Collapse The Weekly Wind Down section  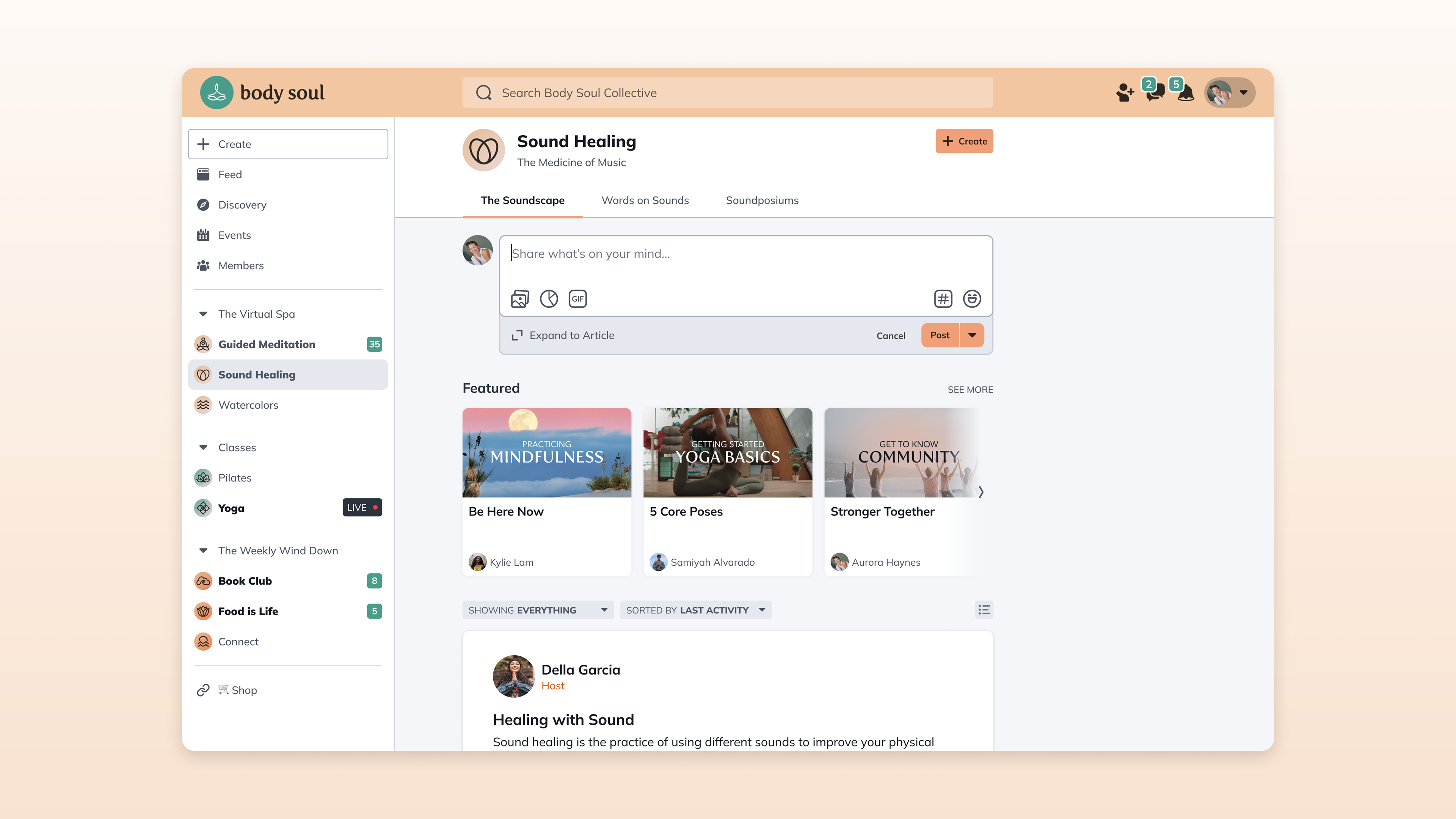coord(203,550)
